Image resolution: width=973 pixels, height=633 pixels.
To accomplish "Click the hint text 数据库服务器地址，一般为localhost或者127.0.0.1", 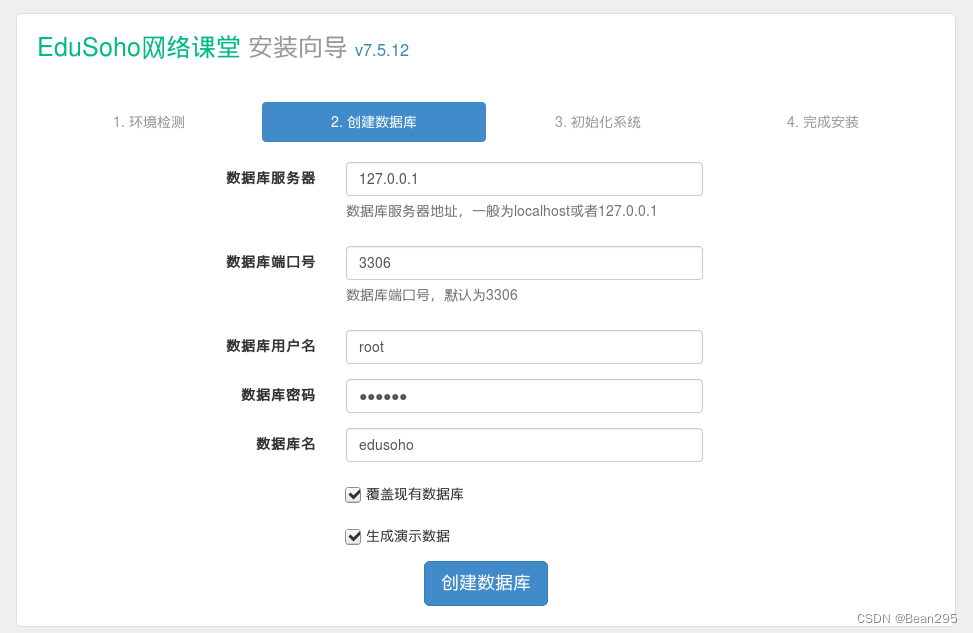I will 501,212.
